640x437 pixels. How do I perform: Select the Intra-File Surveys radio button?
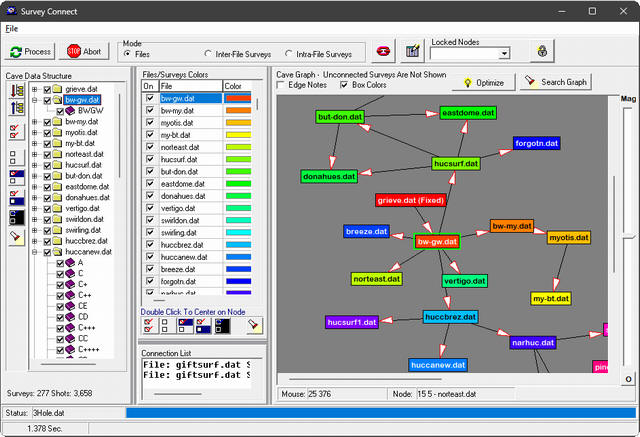(289, 54)
